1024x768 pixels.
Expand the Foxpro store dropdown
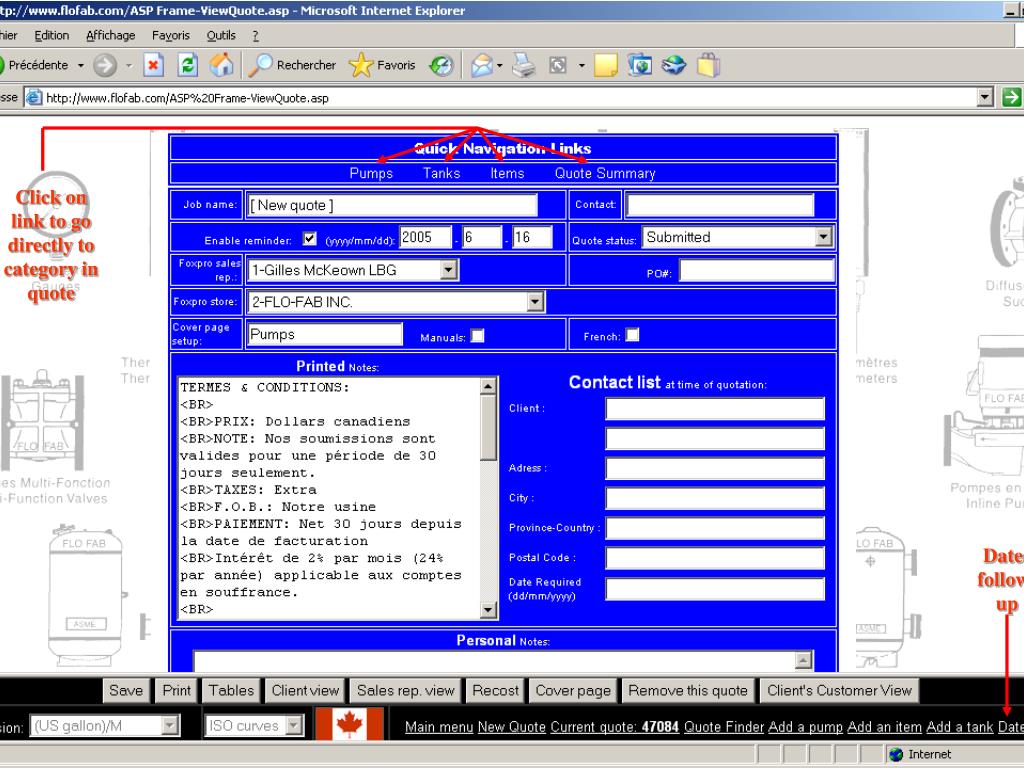pyautogui.click(x=535, y=302)
